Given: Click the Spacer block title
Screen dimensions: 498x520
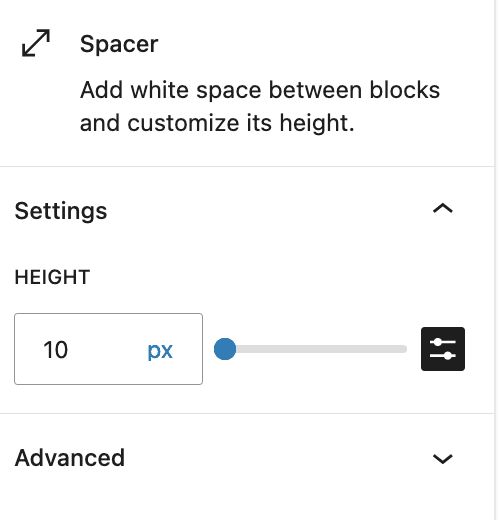Looking at the screenshot, I should point(119,44).
